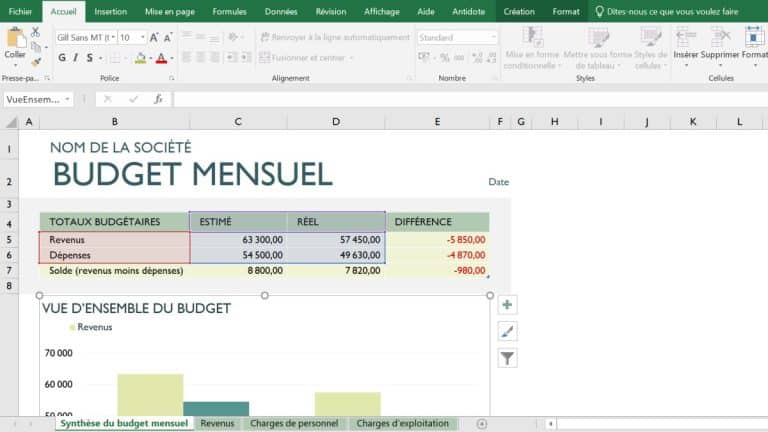Toggle italic I formatting
This screenshot has width=768, height=432.
pyautogui.click(x=76, y=58)
